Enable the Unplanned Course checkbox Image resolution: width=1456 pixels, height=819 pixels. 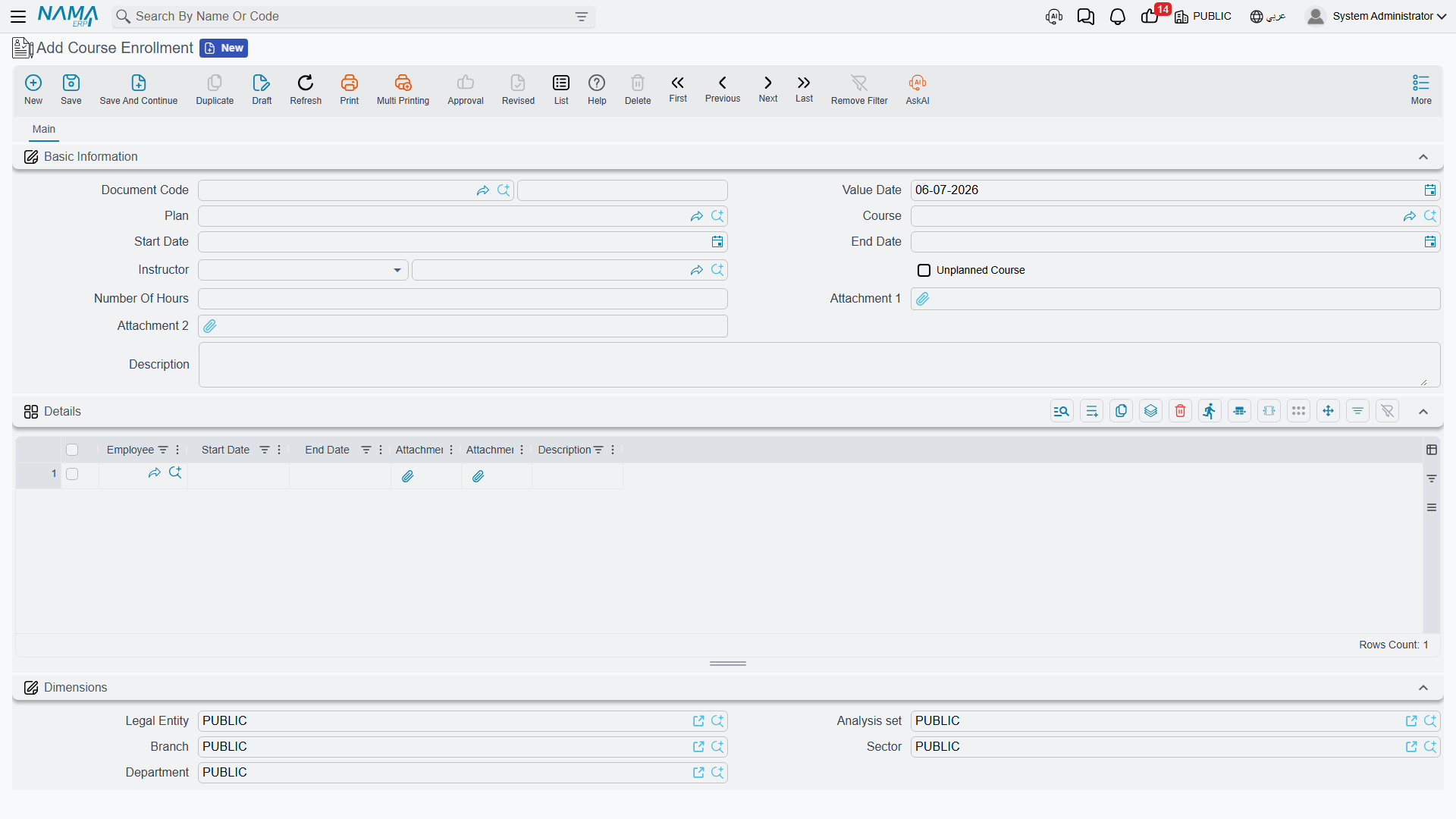tap(924, 270)
